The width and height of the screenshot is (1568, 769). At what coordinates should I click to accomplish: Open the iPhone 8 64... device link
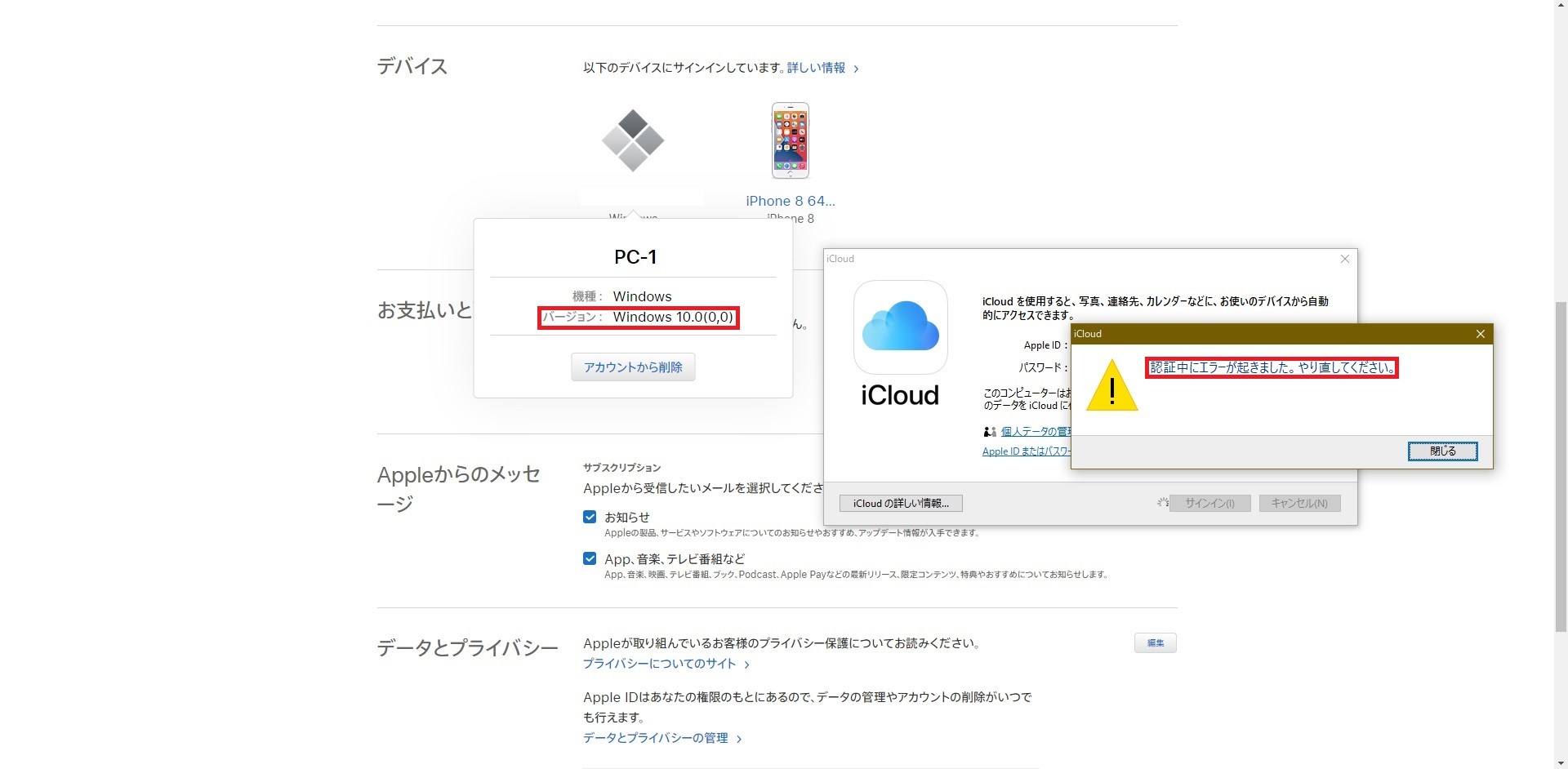(x=790, y=201)
